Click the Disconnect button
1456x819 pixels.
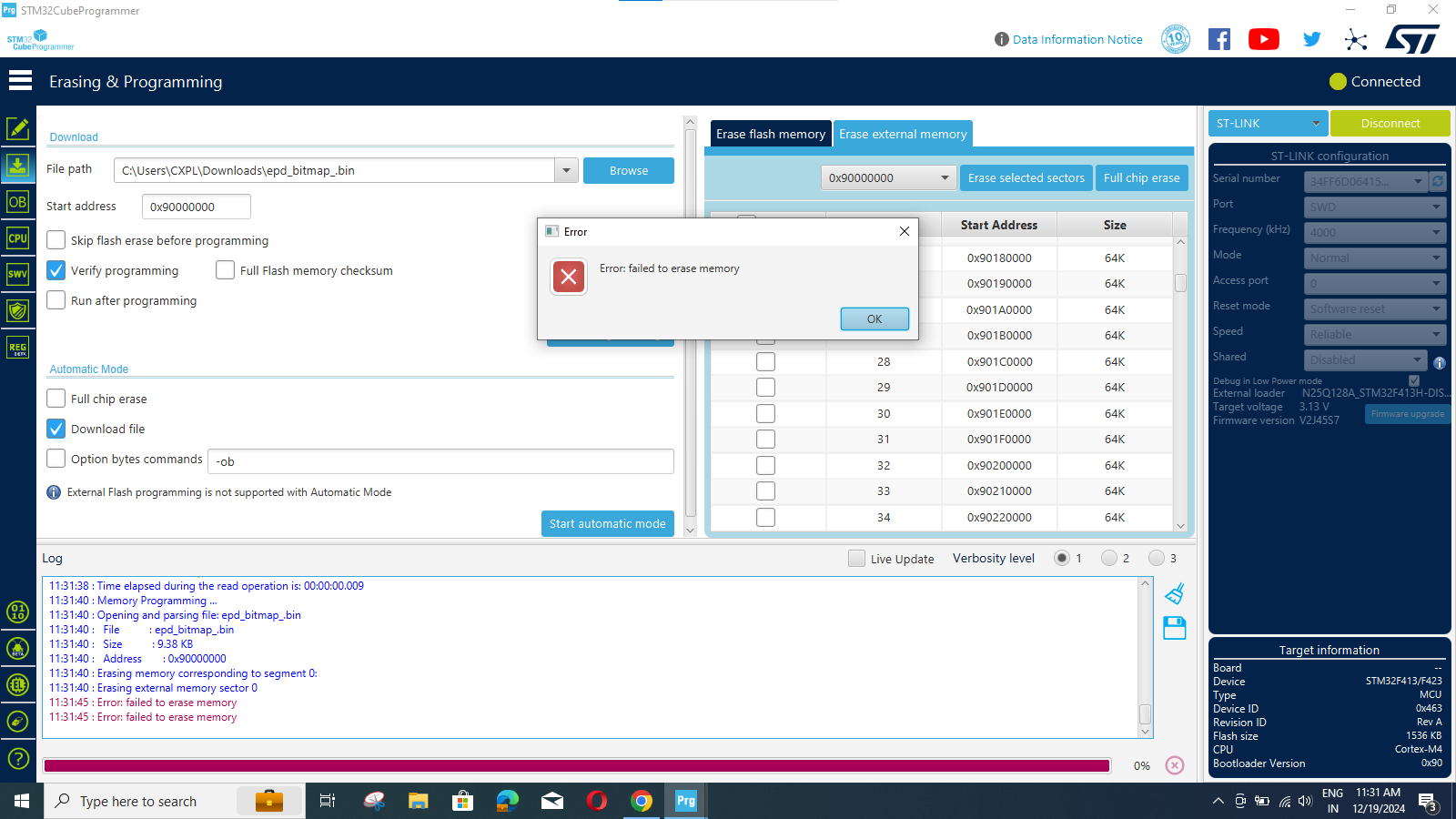tap(1390, 123)
